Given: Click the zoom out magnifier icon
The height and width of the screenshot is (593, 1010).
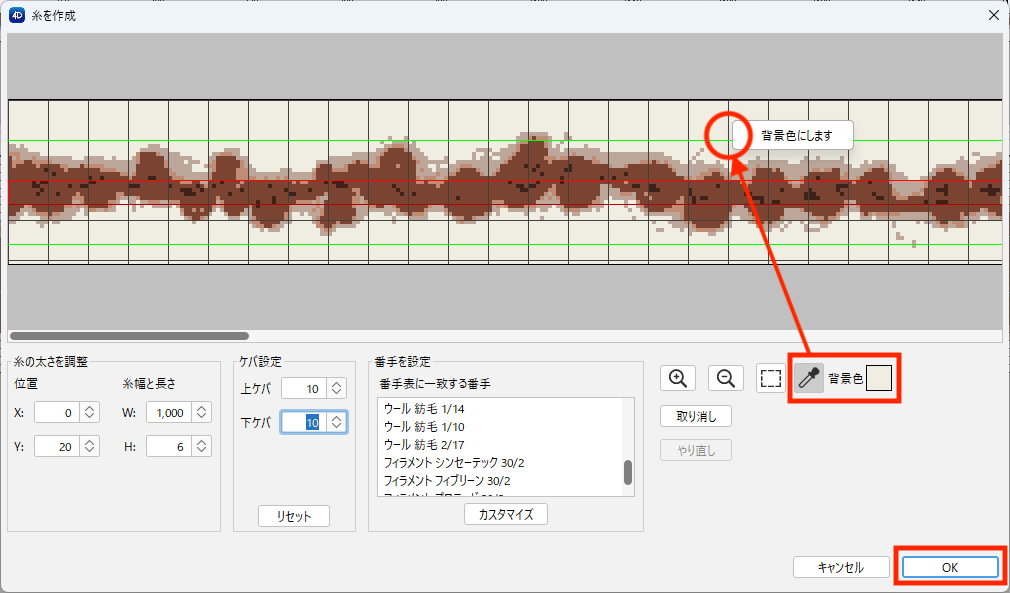Looking at the screenshot, I should (x=725, y=378).
